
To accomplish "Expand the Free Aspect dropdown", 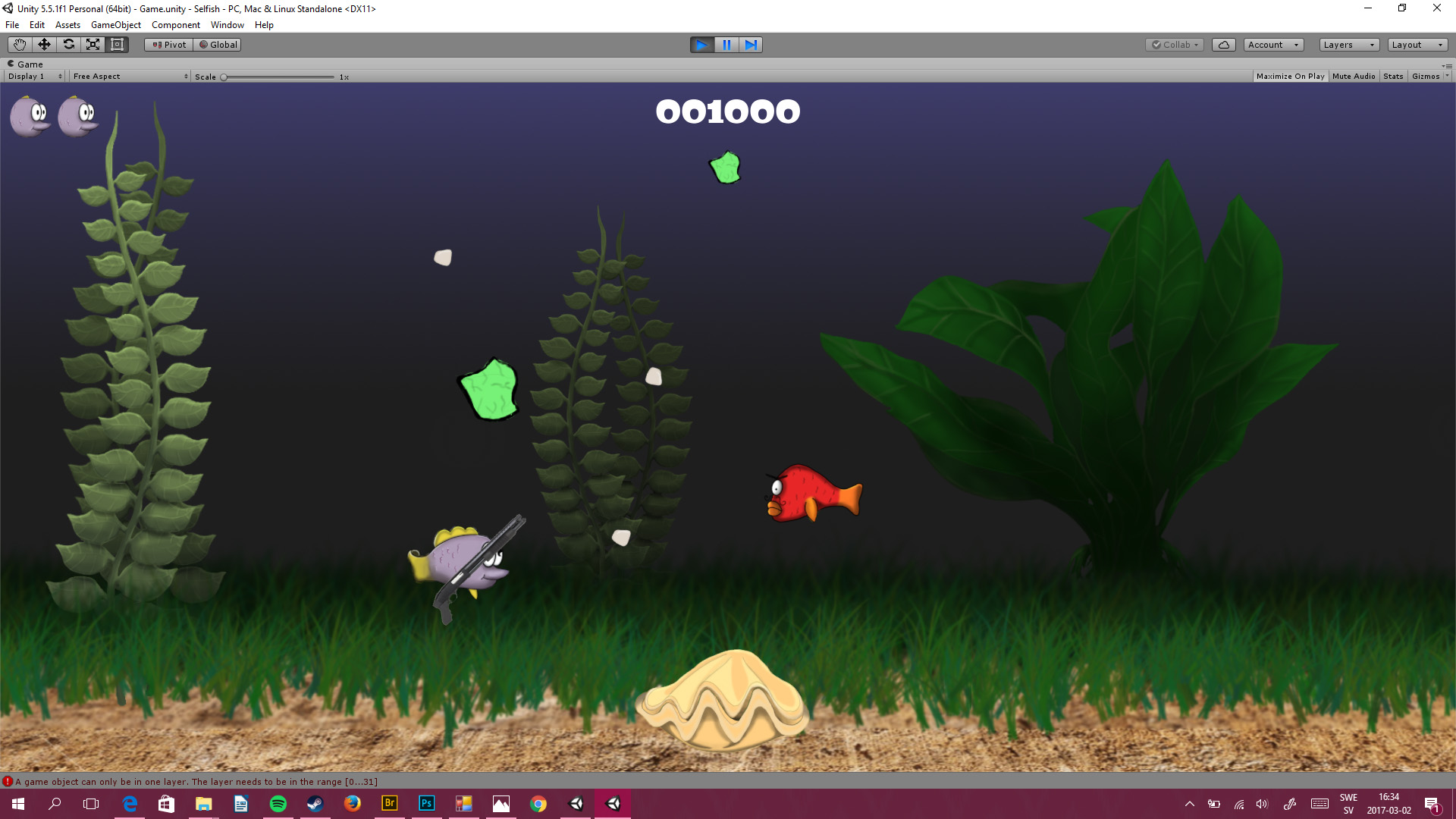I will pos(130,77).
